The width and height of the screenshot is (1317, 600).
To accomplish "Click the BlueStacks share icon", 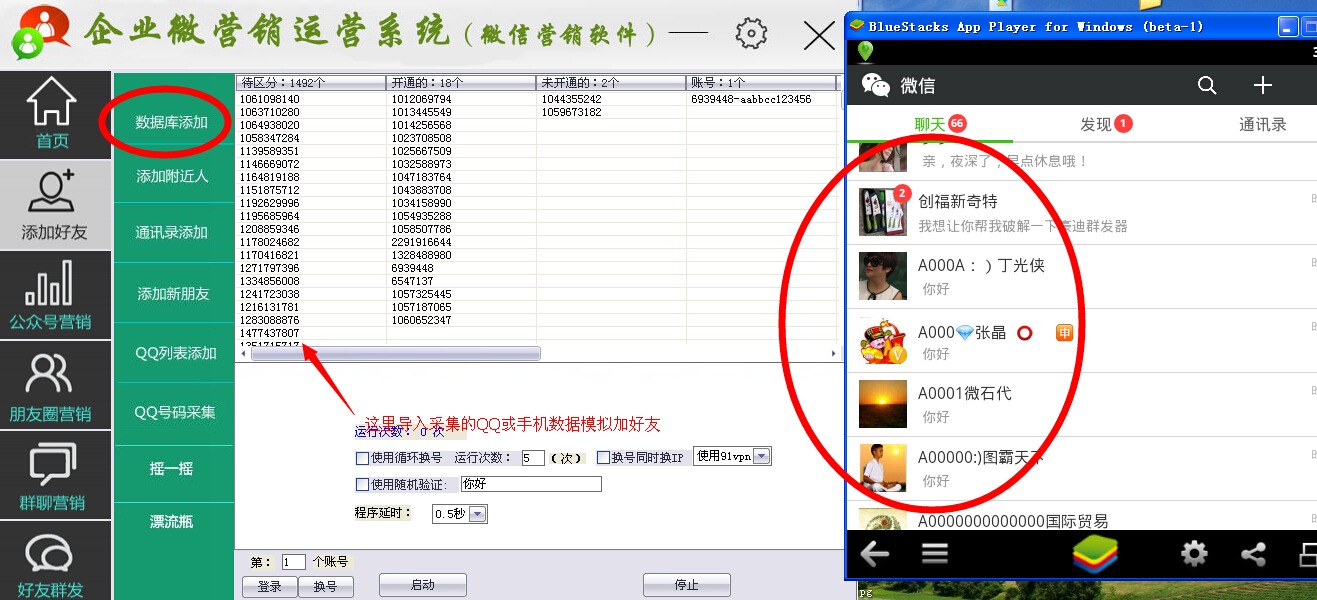I will 1253,553.
